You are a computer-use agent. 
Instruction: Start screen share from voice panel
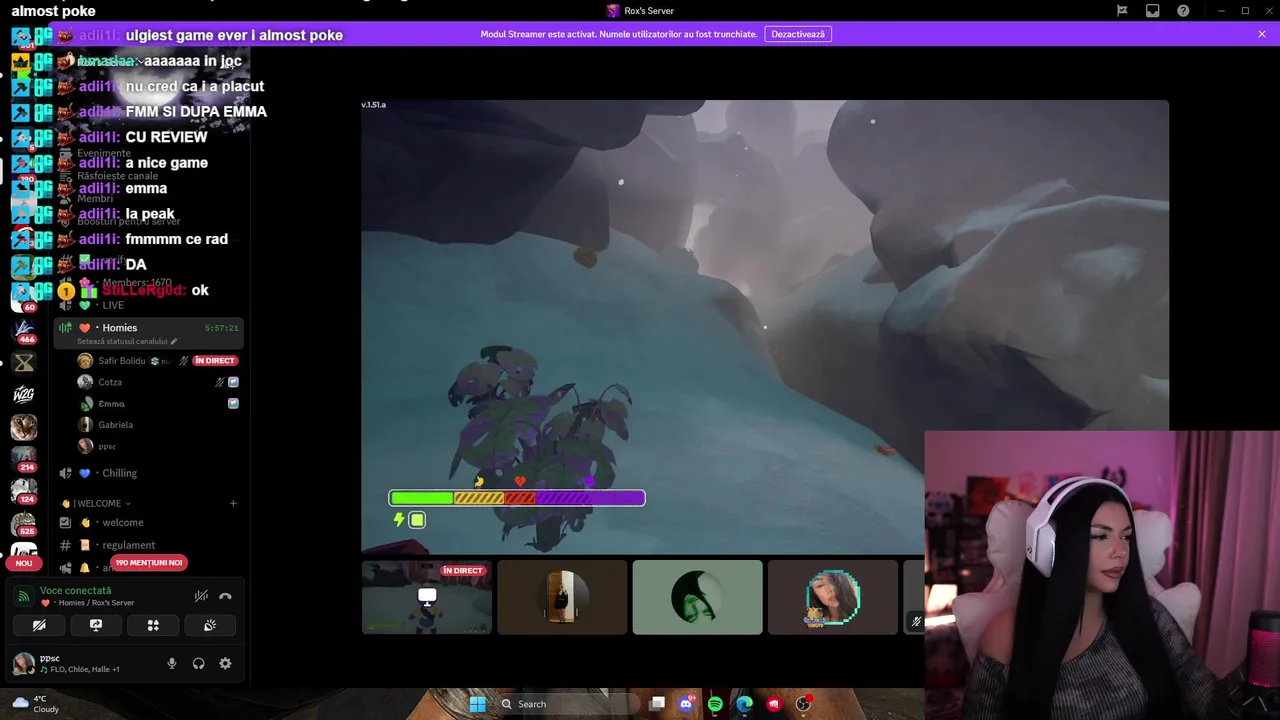coord(96,625)
